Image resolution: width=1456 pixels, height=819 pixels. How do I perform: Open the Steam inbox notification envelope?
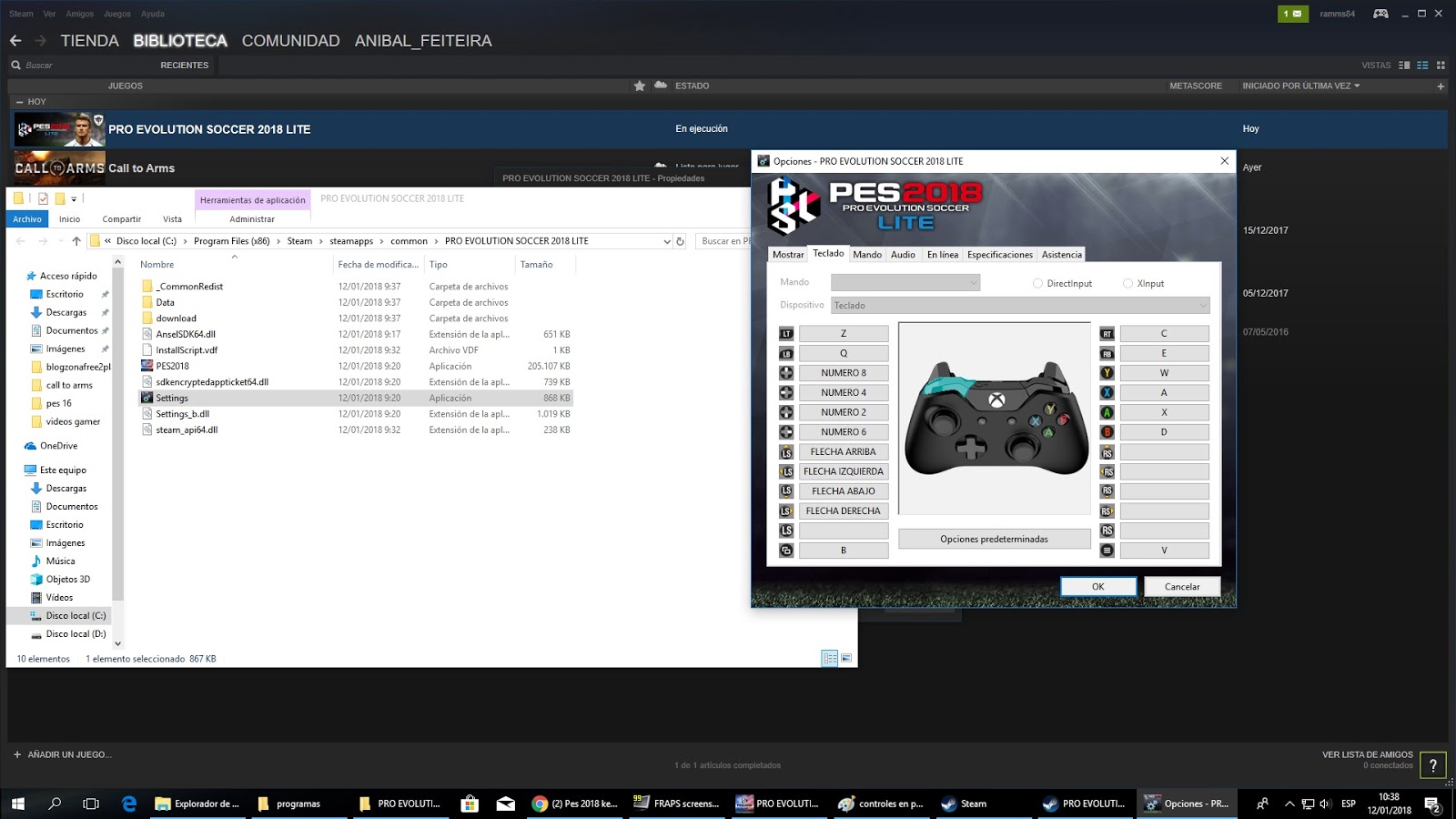[x=1292, y=14]
